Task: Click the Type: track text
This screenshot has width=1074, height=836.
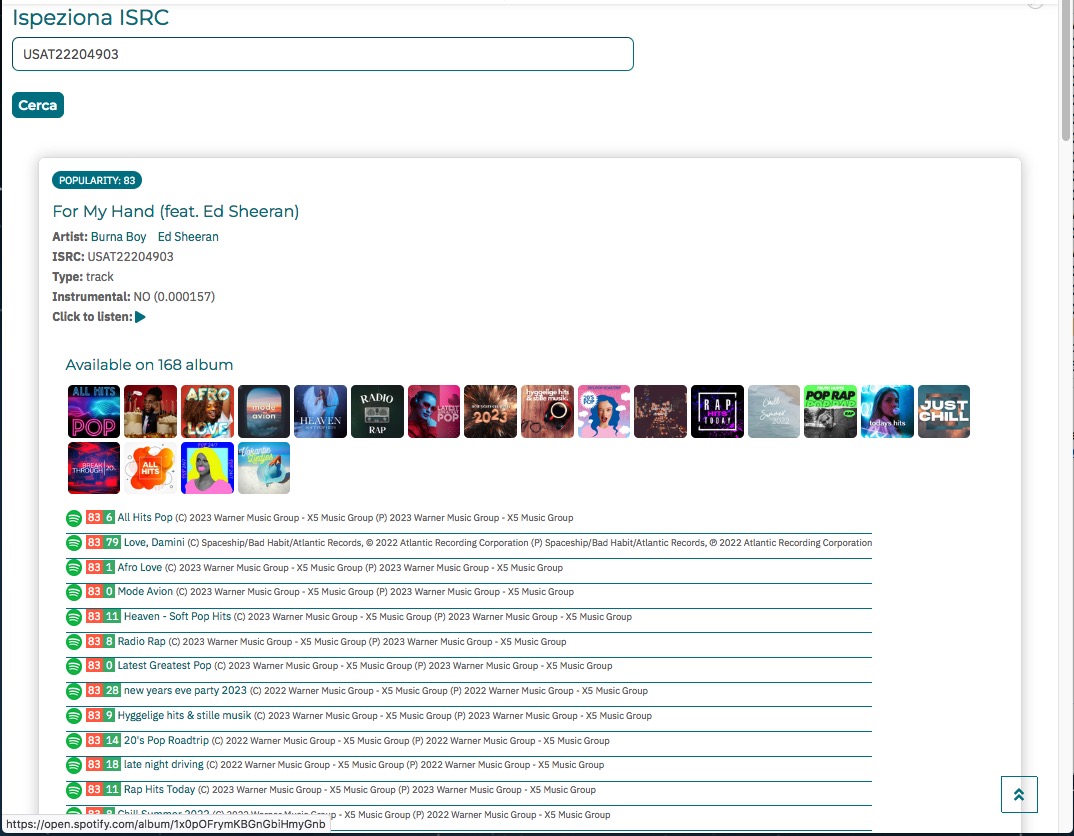Action: [x=83, y=277]
